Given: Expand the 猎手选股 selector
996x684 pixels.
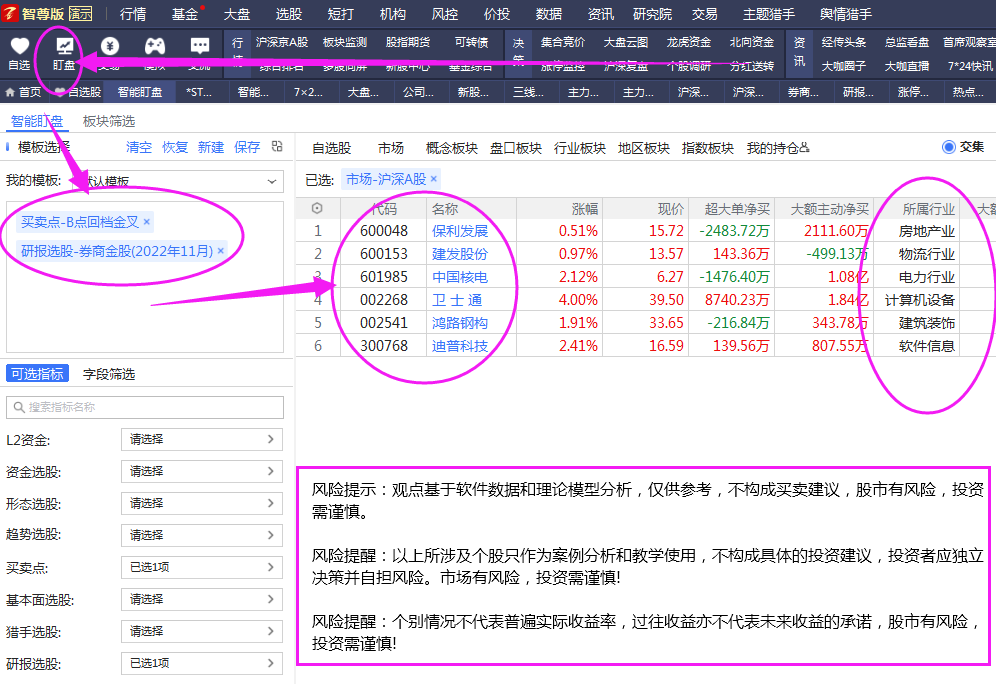Looking at the screenshot, I should pos(202,631).
